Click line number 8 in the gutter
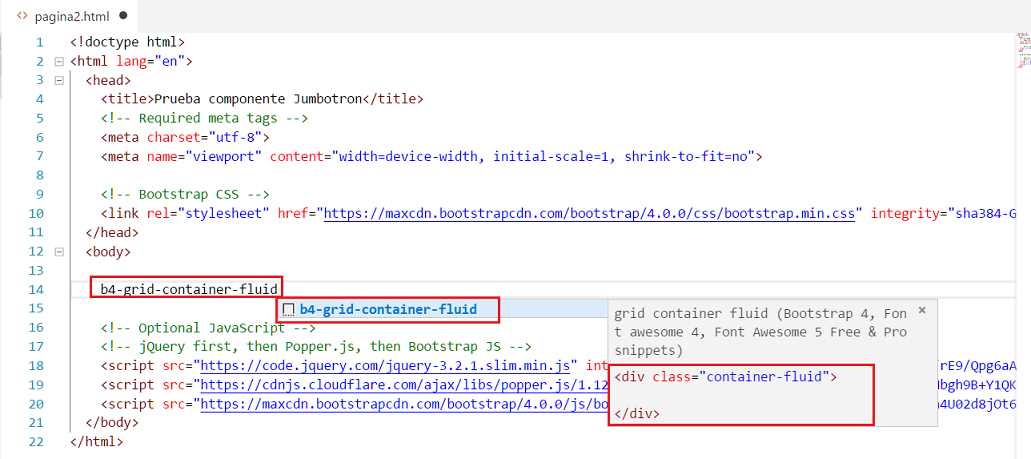The width and height of the screenshot is (1031, 459). (39, 175)
